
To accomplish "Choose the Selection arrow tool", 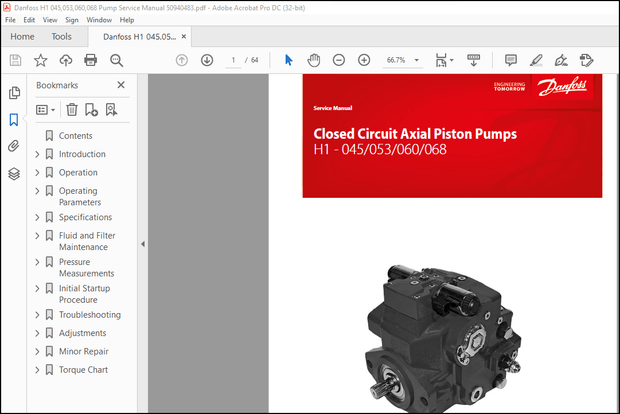I will click(x=289, y=60).
